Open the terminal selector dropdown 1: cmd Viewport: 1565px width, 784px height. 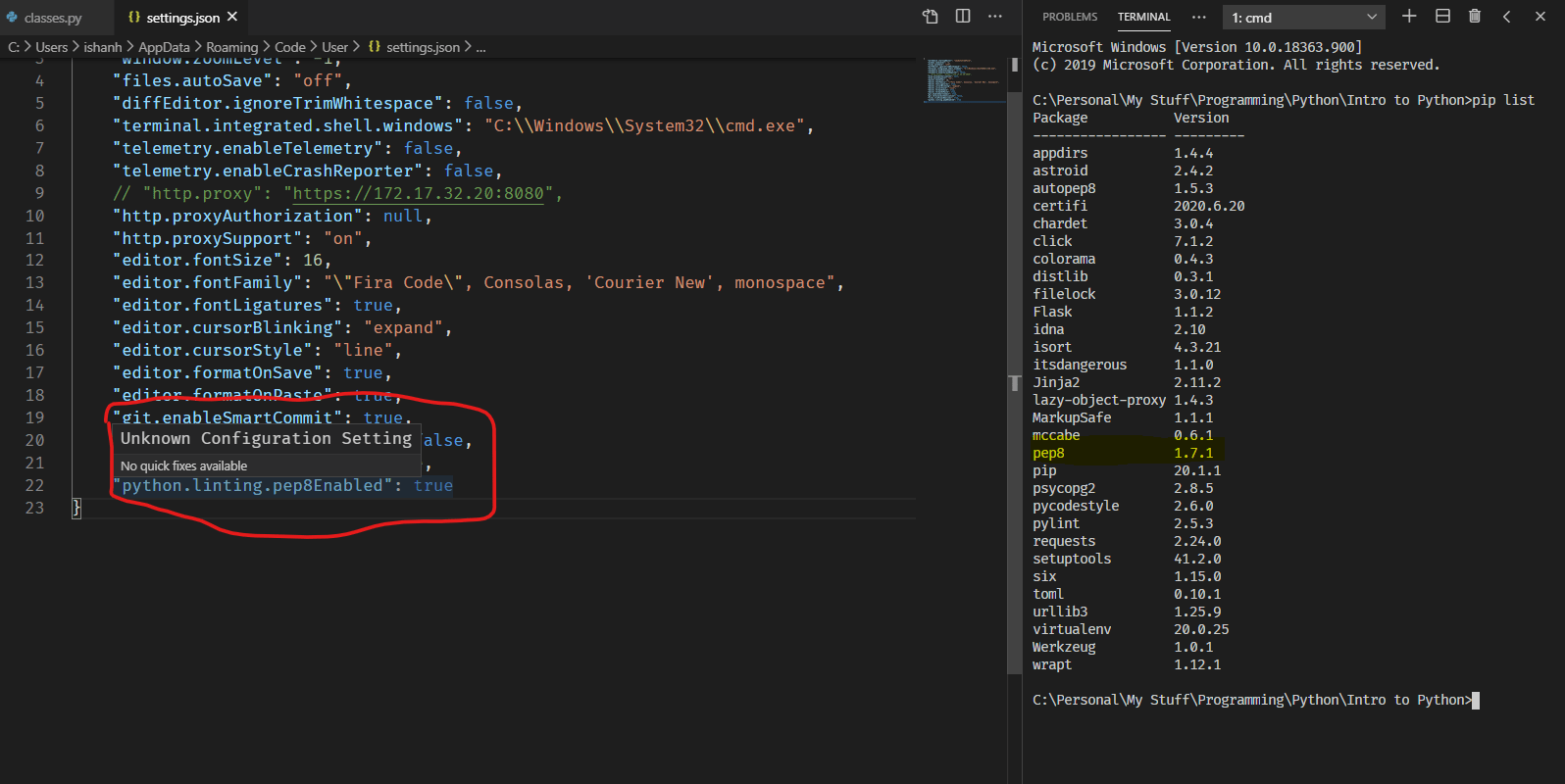tap(1303, 17)
